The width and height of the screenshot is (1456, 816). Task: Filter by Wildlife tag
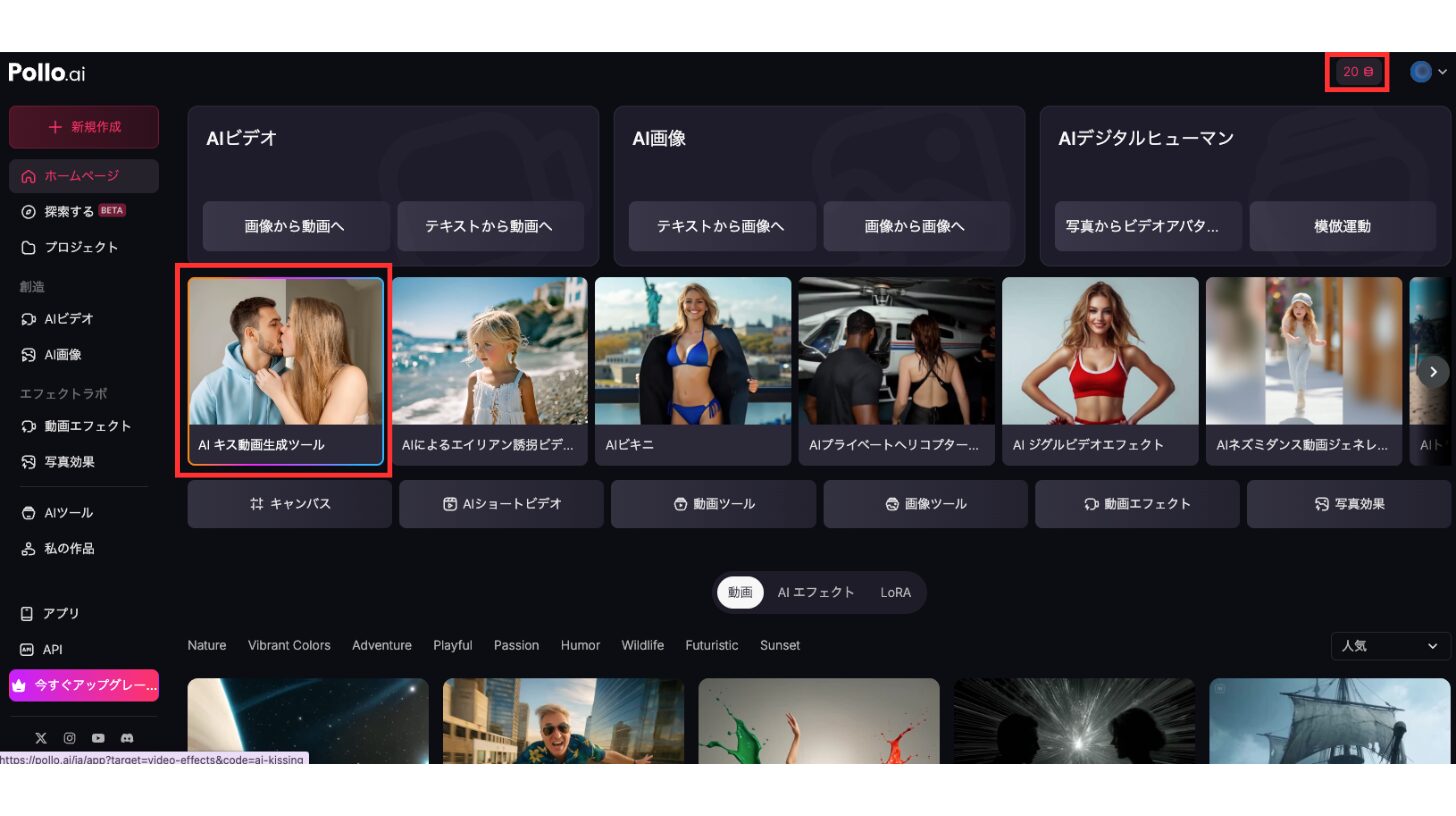(x=642, y=645)
